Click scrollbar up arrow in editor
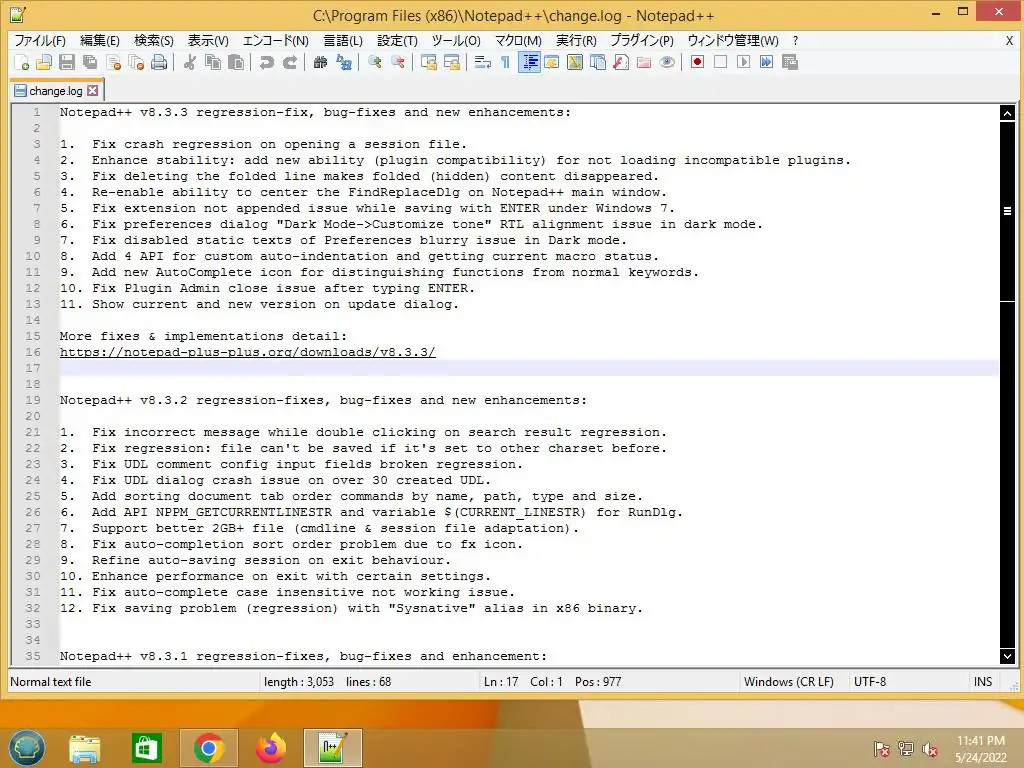Screen dimensions: 1024x768 [x=1007, y=113]
